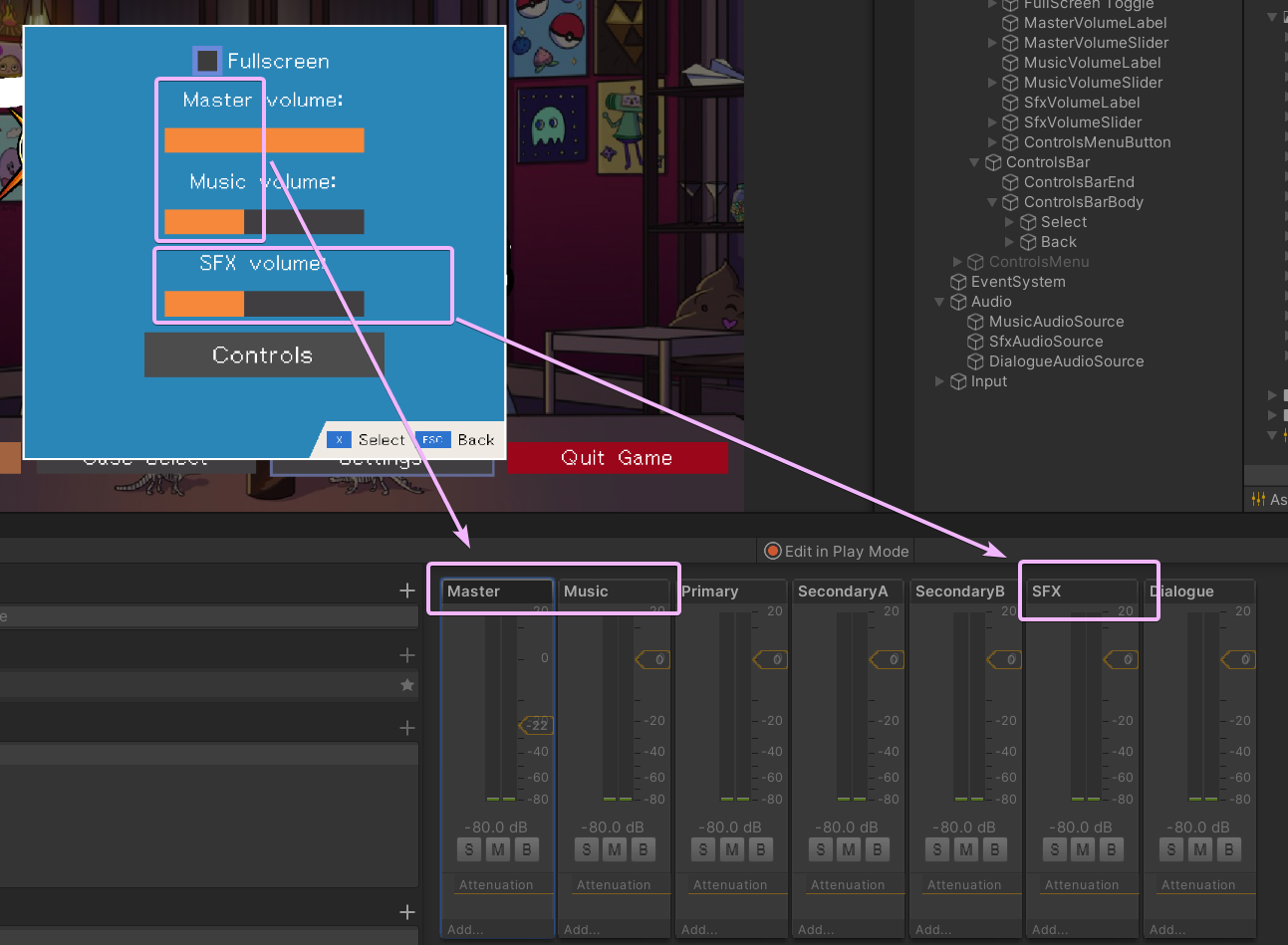Collapse the Audio GameObject in the hierarchy

(938, 302)
